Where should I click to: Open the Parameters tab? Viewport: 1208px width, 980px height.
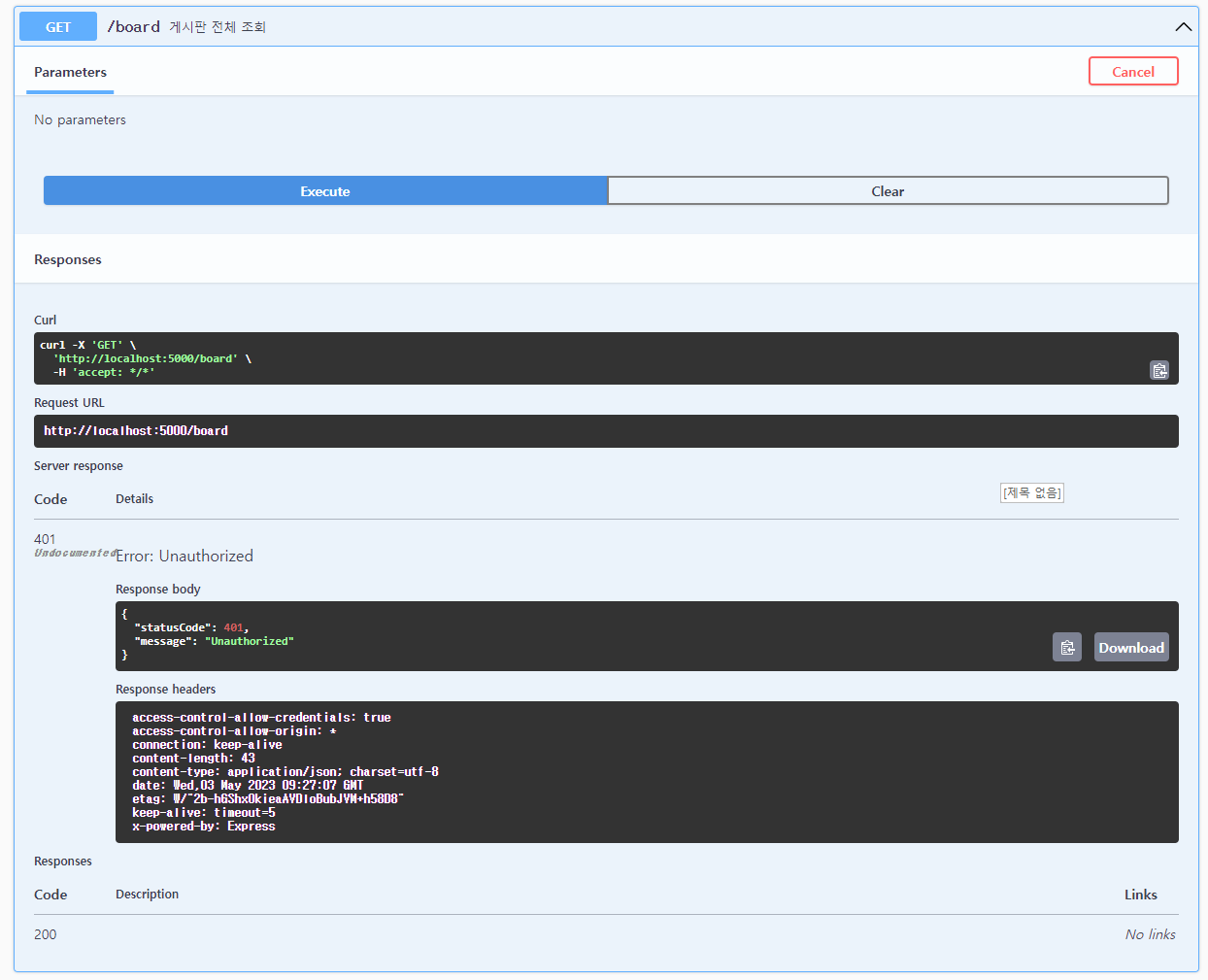70,72
